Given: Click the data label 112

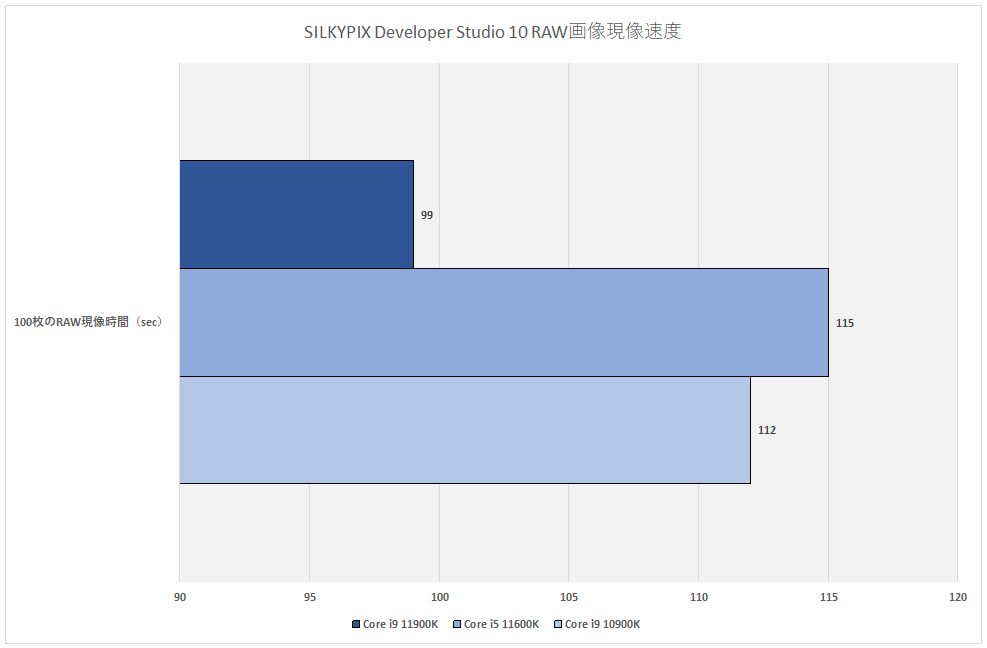Looking at the screenshot, I should pos(767,431).
